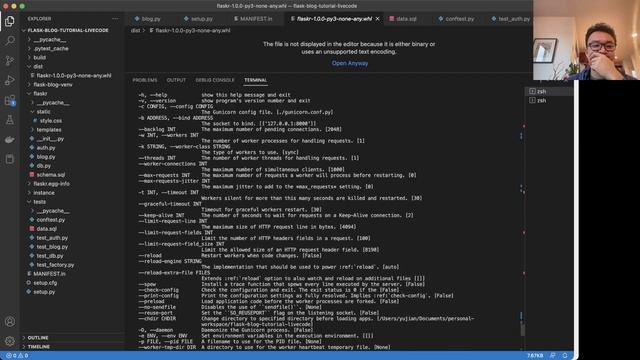Open setup.cfg in the explorer
Image resolution: width=640 pixels, height=360 pixels.
click(45, 283)
